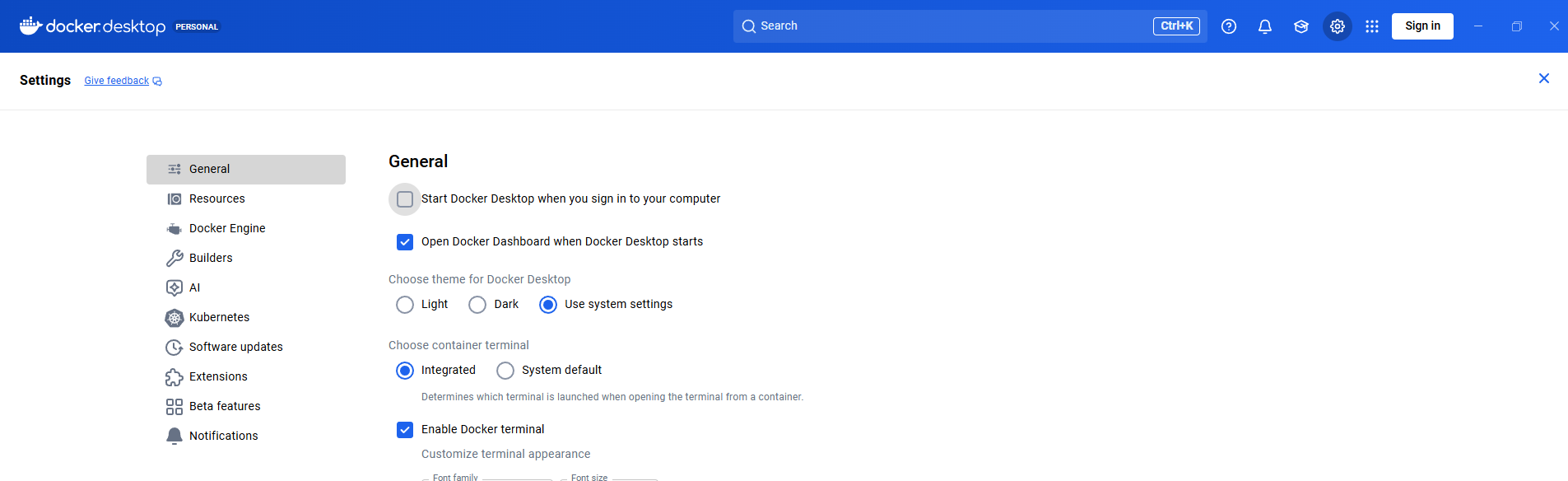Close the Docker Desktop window
The width and height of the screenshot is (1568, 481).
1554,26
